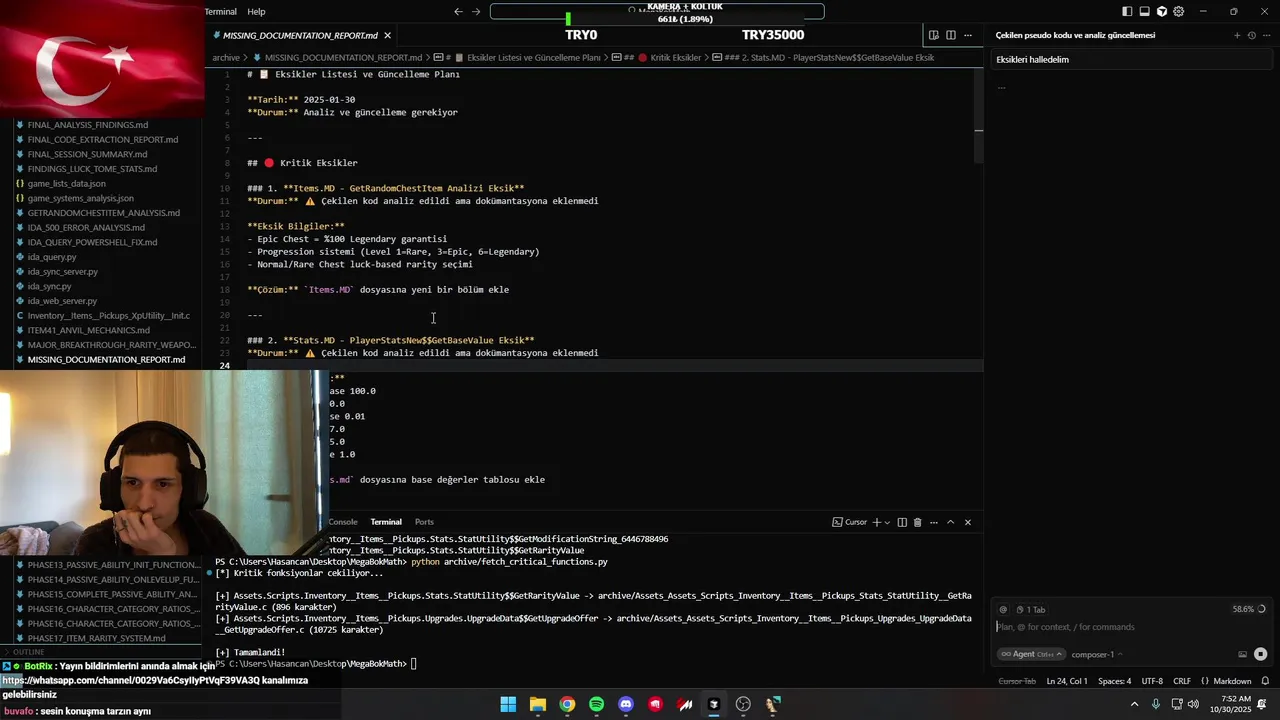The height and width of the screenshot is (720, 1280).
Task: Open OBS Studio from the taskbar
Action: click(x=743, y=704)
